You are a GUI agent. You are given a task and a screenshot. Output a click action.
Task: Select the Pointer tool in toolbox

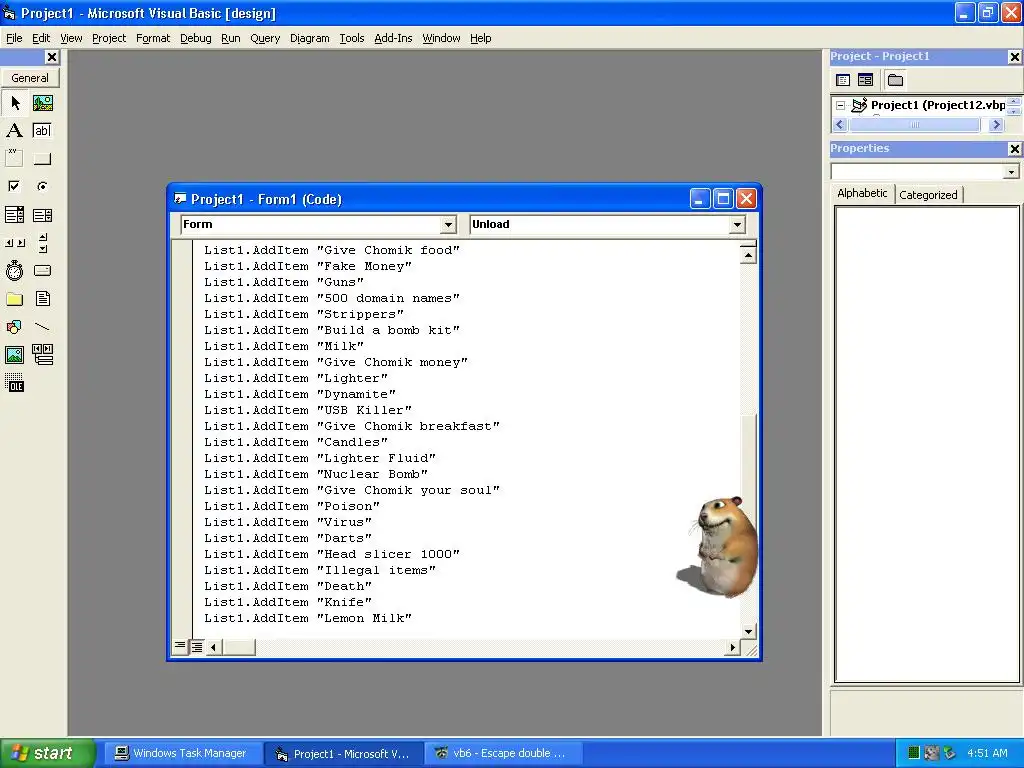pos(14,103)
